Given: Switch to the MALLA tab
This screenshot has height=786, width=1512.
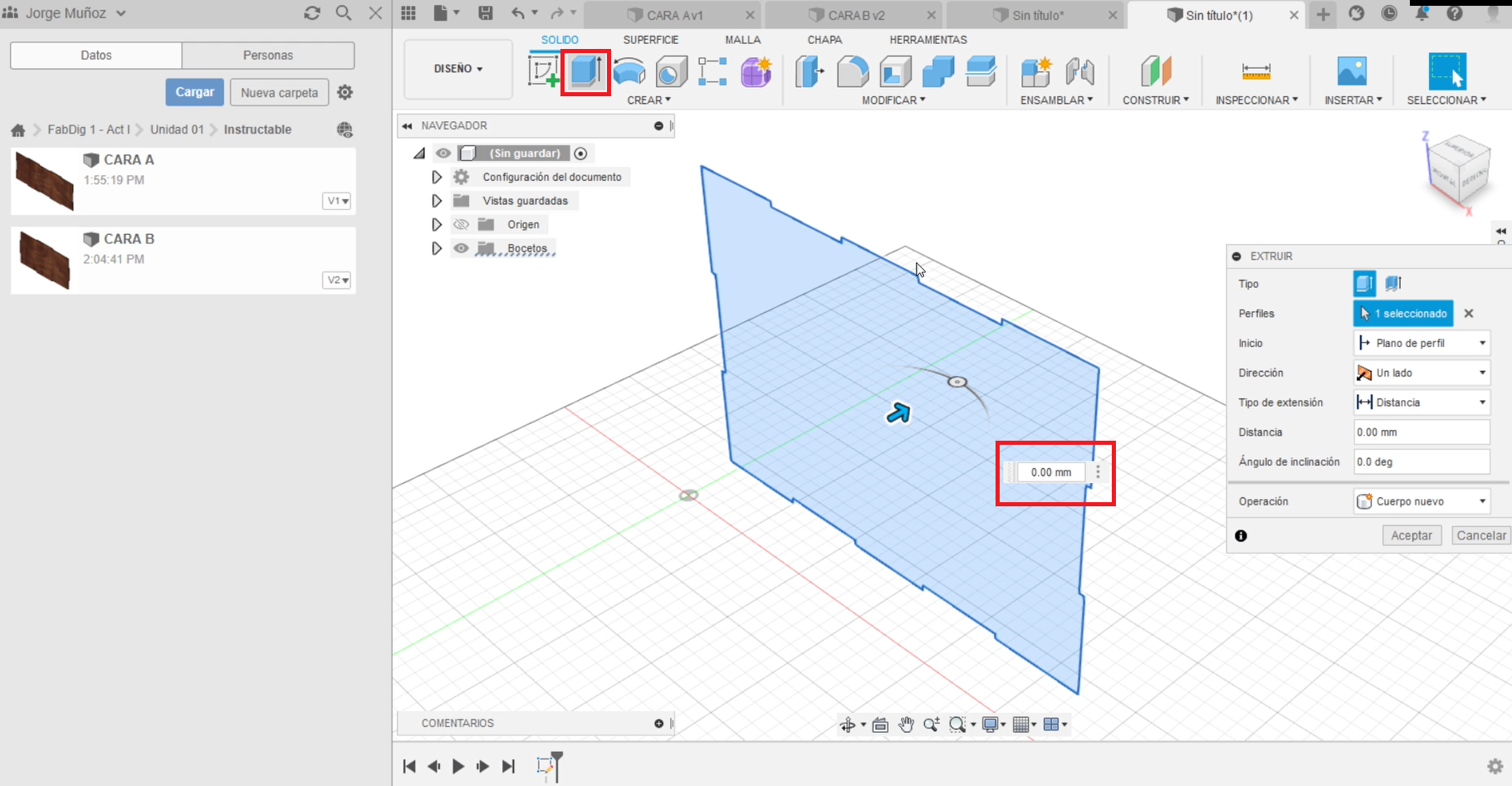Looking at the screenshot, I should (742, 40).
